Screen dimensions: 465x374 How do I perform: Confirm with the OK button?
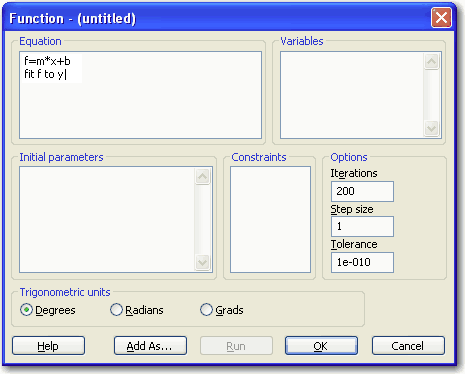(x=321, y=346)
